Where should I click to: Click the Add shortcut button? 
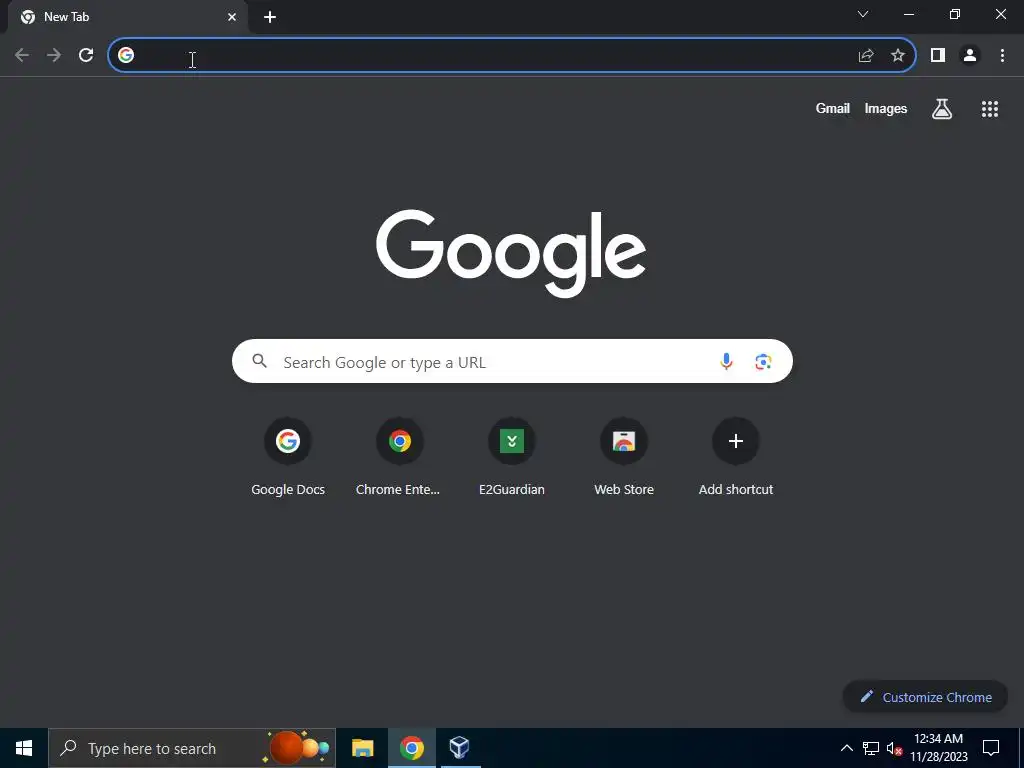click(x=736, y=457)
